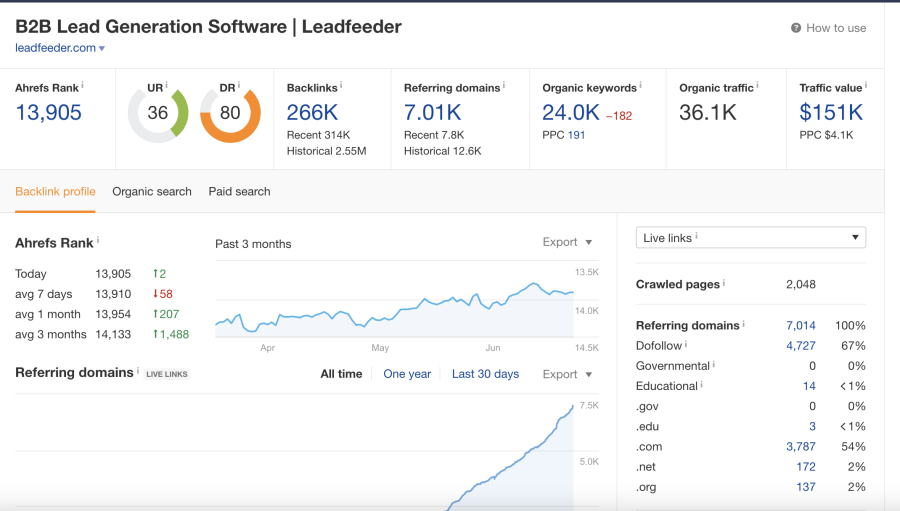Click info icon next to Ahrefs Rank header
This screenshot has height=511, width=900.
tap(82, 85)
